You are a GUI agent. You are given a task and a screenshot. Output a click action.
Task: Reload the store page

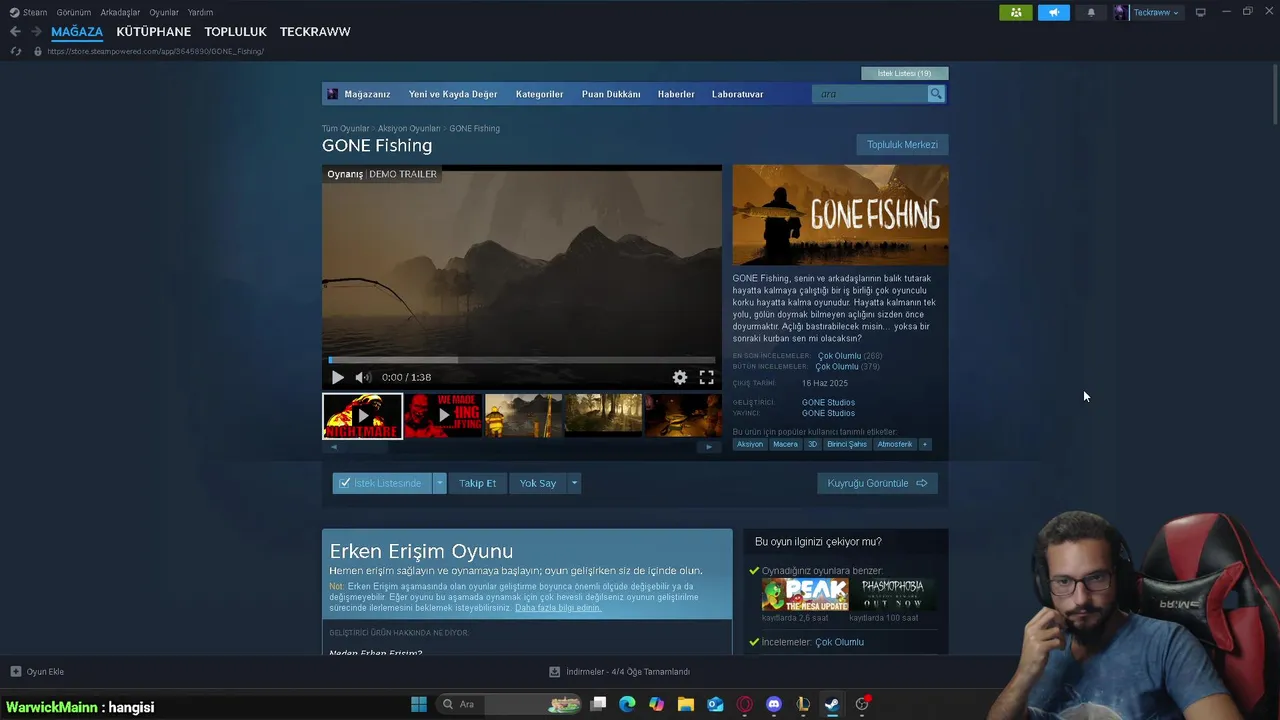(16, 51)
